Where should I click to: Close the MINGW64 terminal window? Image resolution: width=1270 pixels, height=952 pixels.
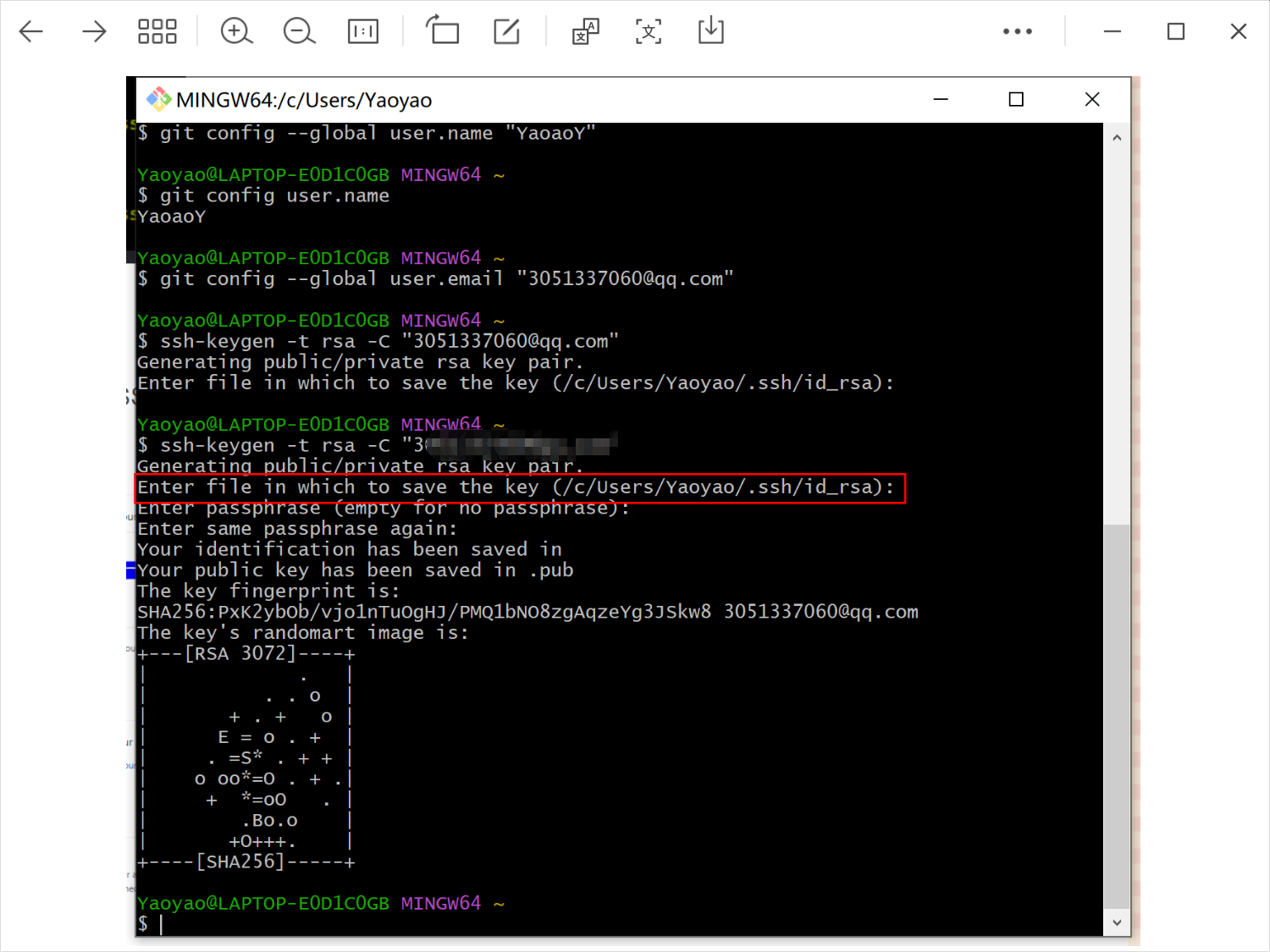click(x=1092, y=99)
